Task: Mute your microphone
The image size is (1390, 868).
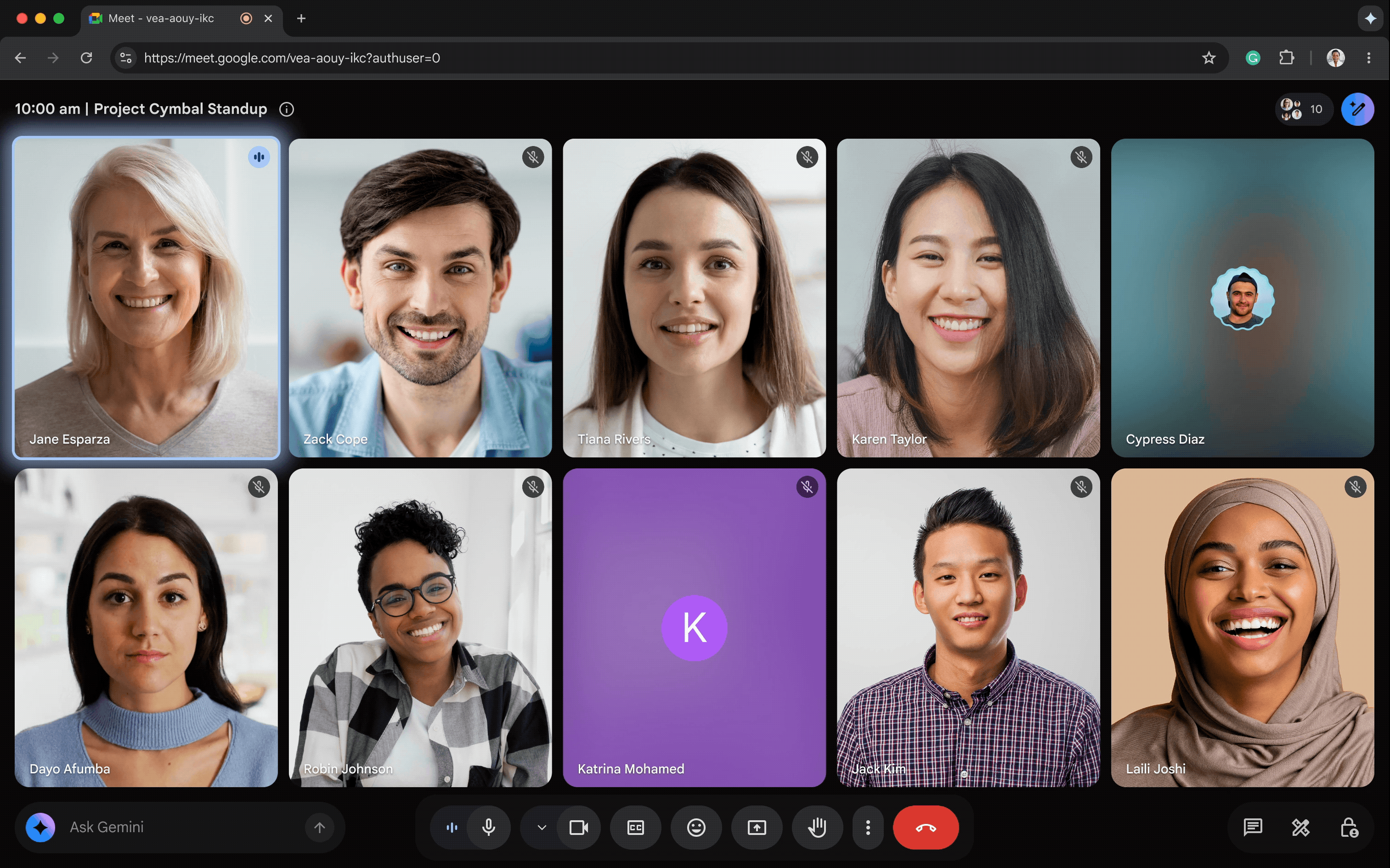Action: pos(489,827)
